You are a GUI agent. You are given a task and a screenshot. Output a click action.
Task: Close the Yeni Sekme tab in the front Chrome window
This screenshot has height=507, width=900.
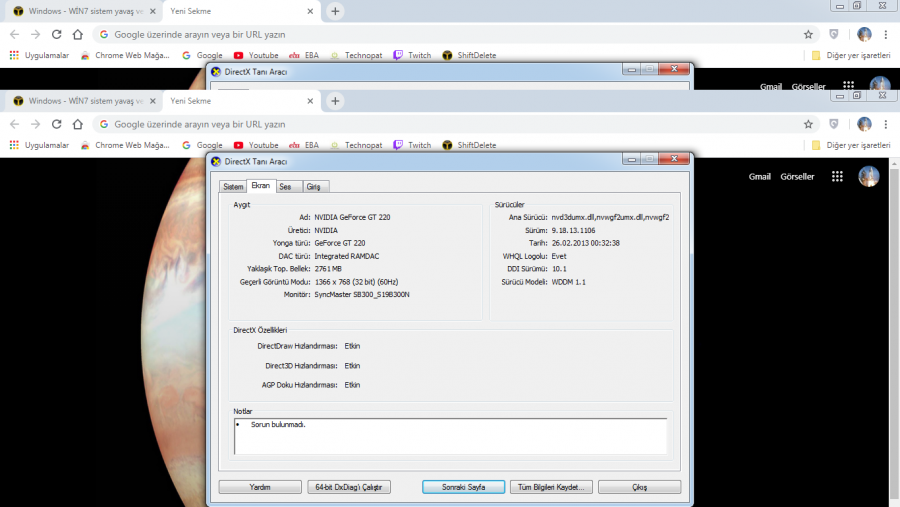(310, 101)
